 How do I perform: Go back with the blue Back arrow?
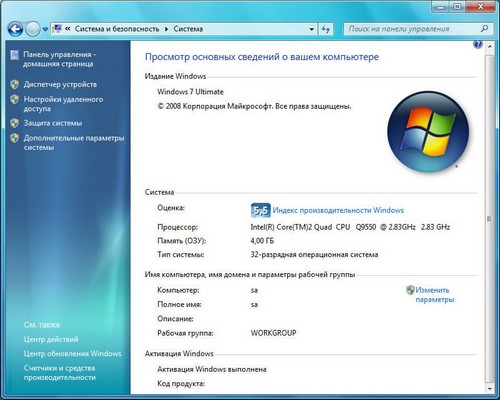(15, 29)
